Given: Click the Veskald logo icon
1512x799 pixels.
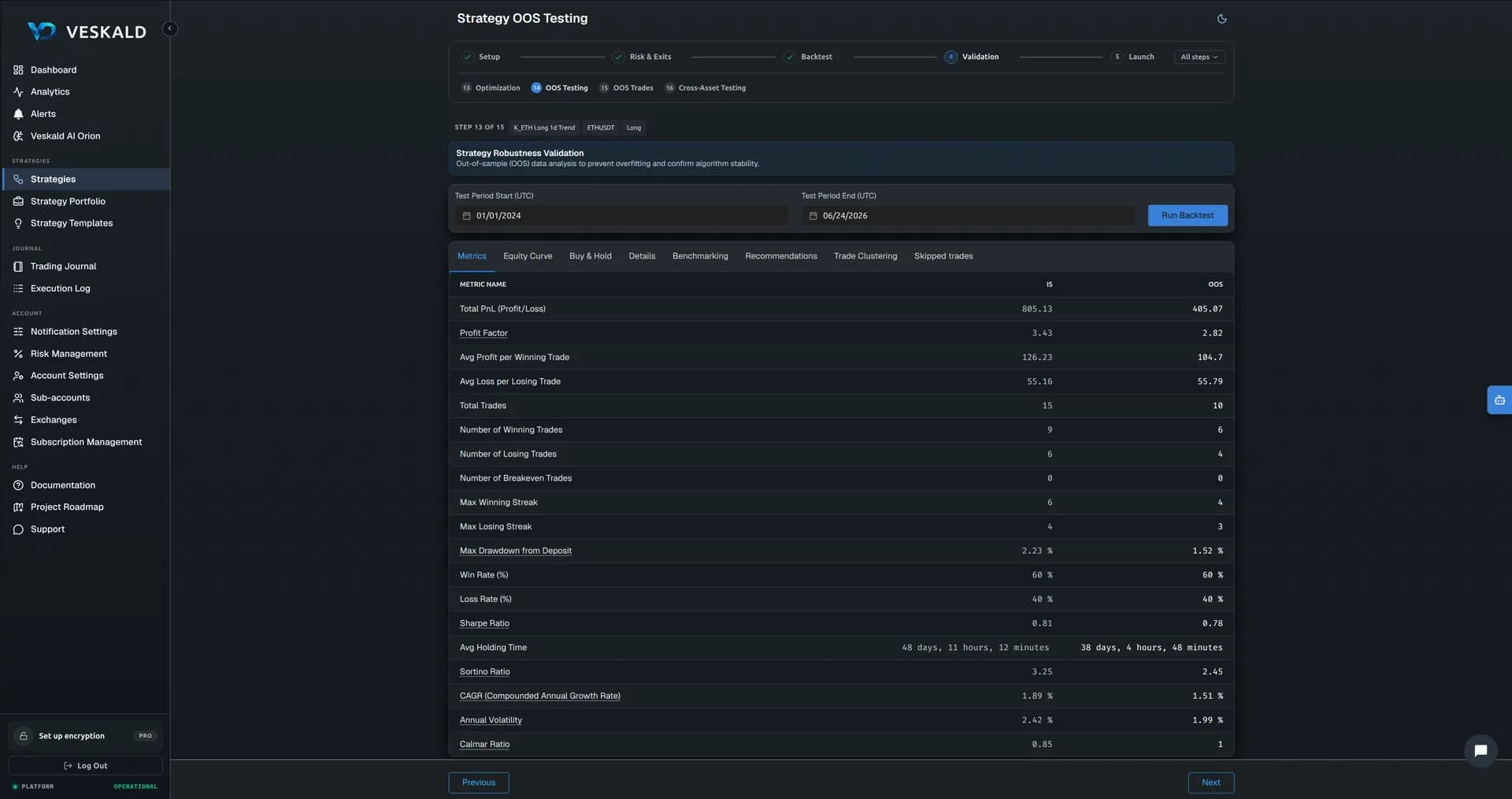Looking at the screenshot, I should pyautogui.click(x=42, y=31).
